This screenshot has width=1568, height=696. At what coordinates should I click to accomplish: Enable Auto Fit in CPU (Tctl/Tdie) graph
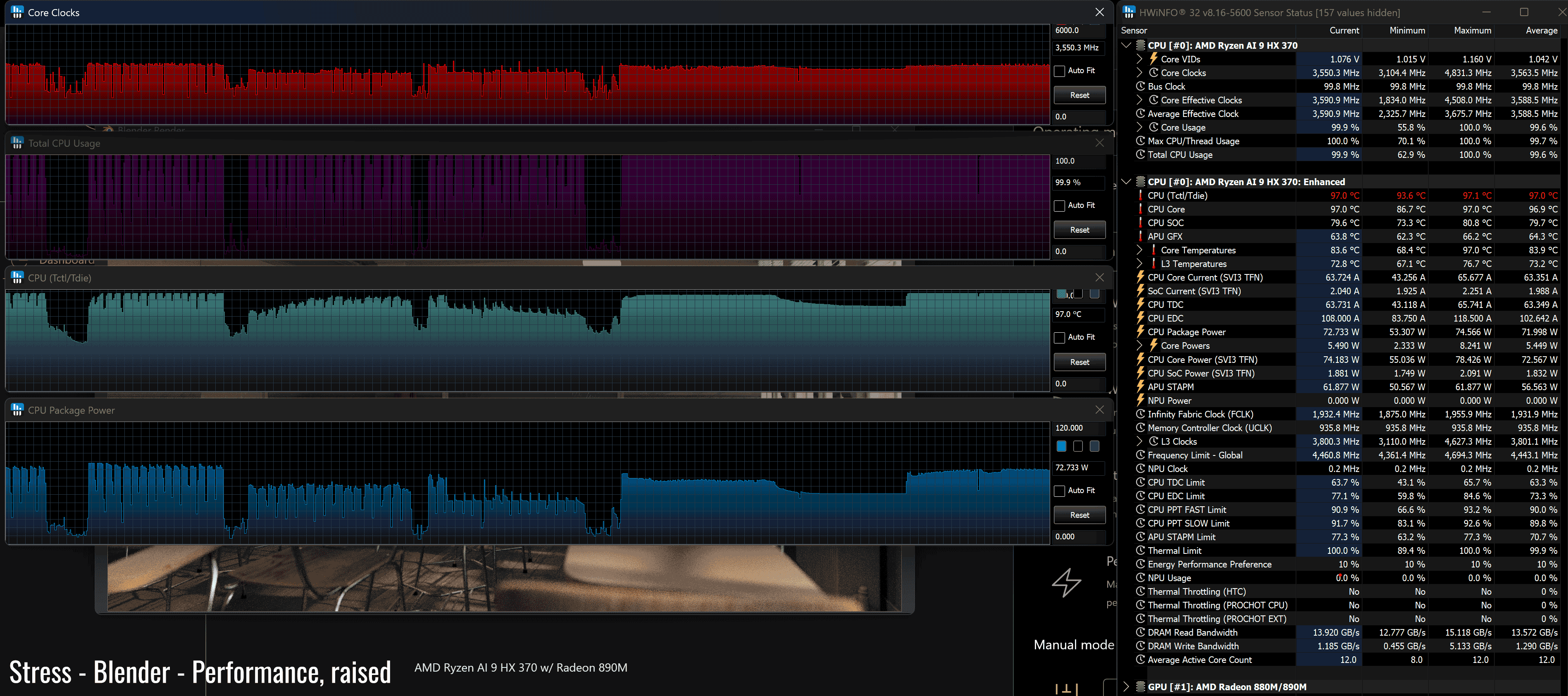1060,337
